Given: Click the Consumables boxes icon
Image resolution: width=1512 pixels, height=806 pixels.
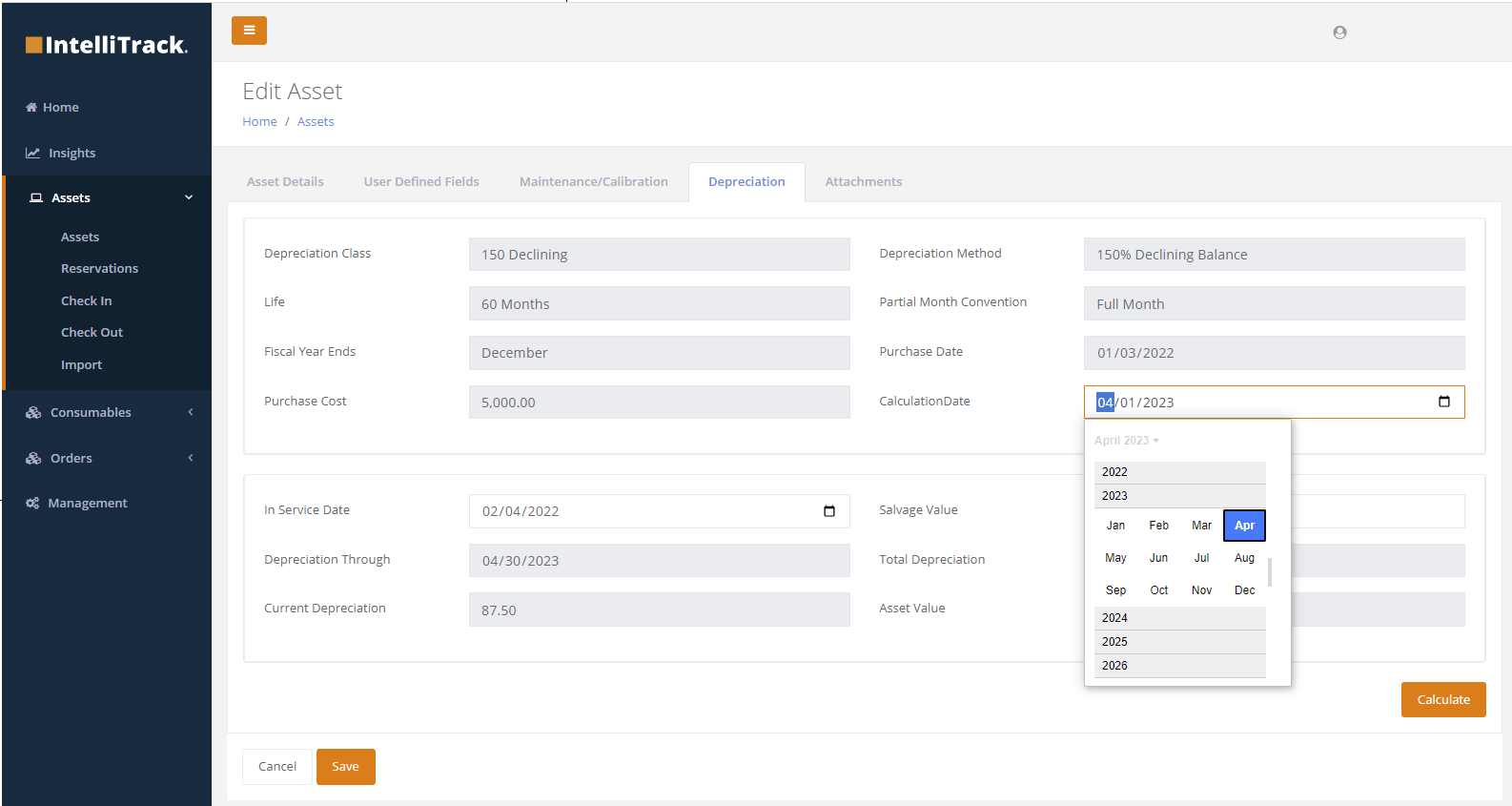Looking at the screenshot, I should coord(33,412).
